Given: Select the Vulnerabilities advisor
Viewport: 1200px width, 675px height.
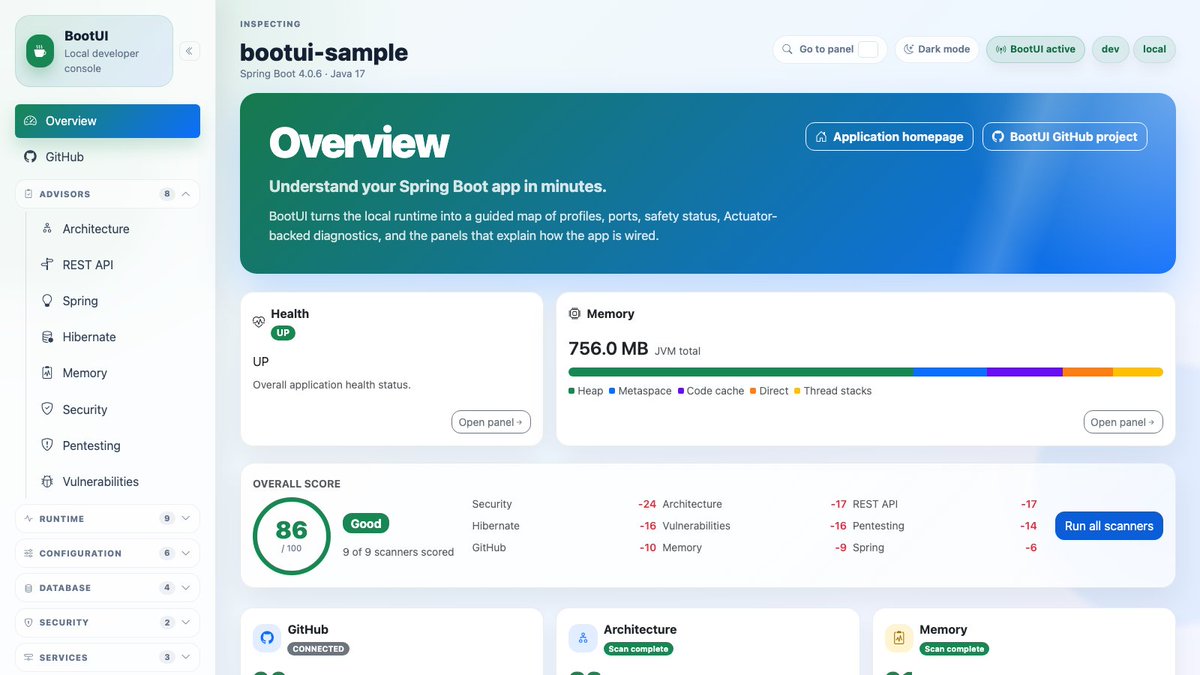Looking at the screenshot, I should click(115, 481).
